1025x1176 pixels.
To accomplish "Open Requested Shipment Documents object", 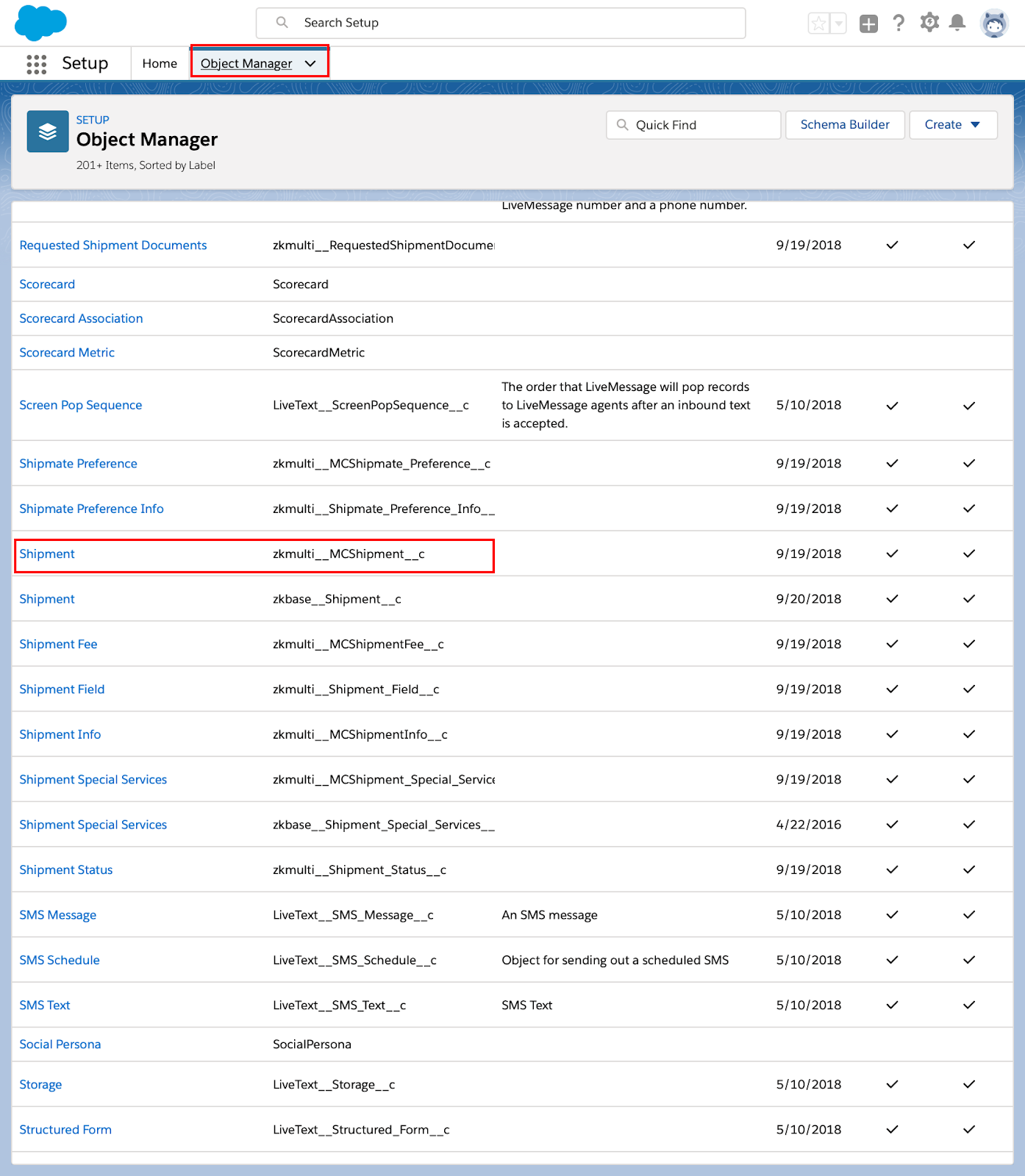I will (113, 245).
